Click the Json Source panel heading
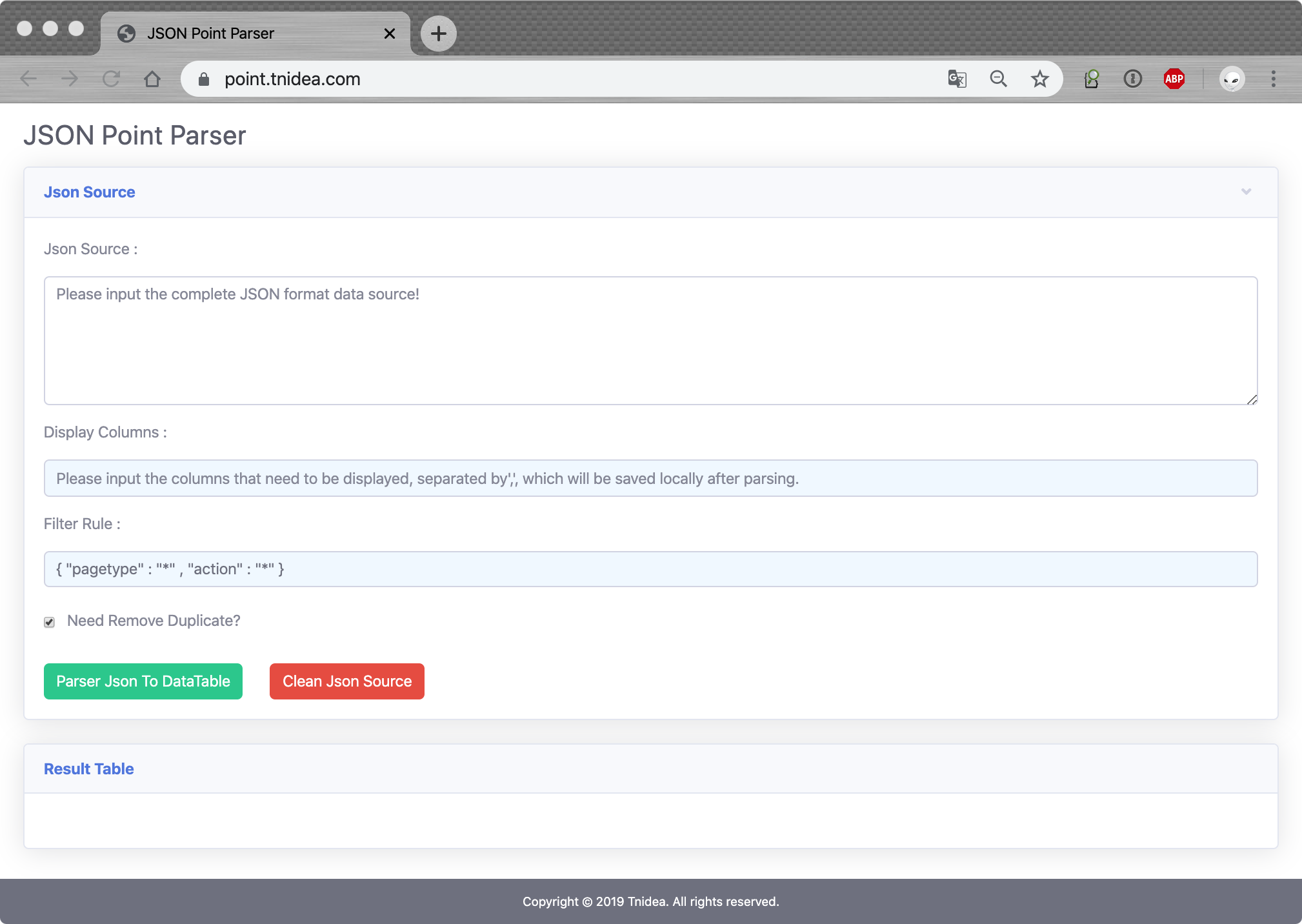The height and width of the screenshot is (924, 1302). (x=90, y=192)
